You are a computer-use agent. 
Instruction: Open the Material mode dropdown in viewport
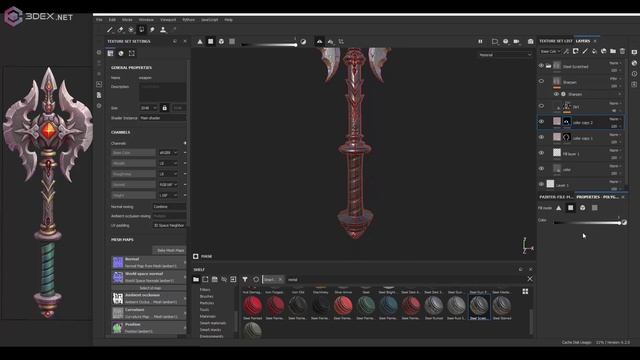[505, 55]
